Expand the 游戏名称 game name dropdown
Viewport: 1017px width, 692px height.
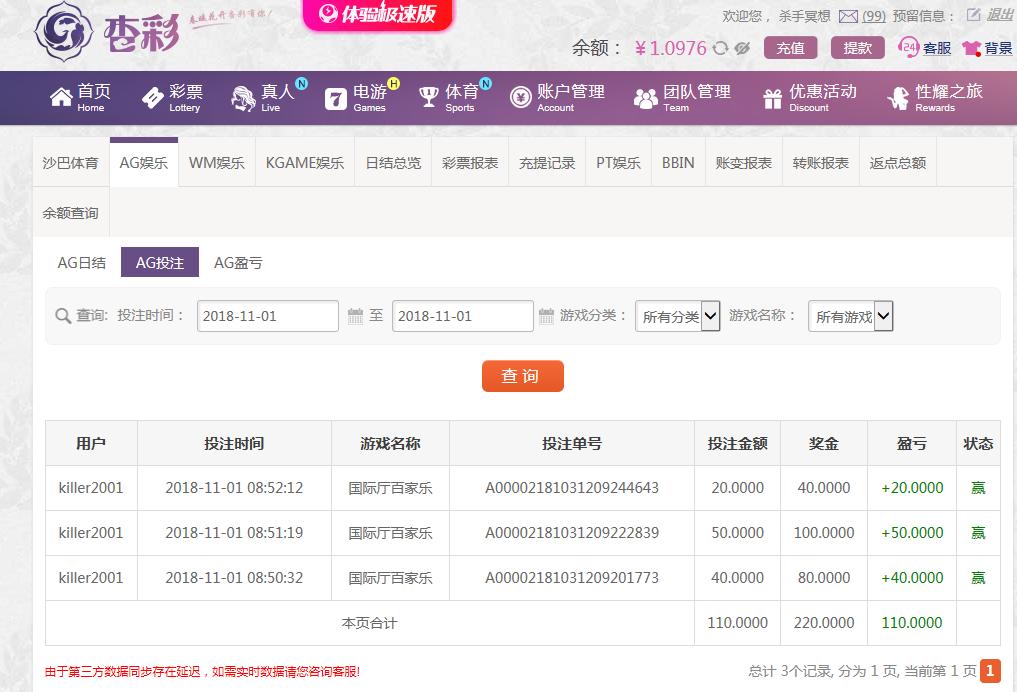tap(850, 317)
